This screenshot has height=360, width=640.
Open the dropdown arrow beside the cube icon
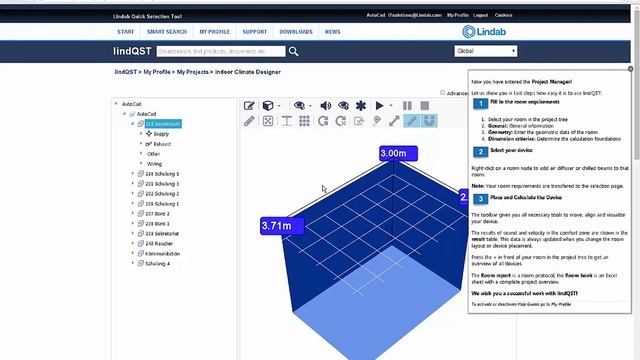pos(279,106)
